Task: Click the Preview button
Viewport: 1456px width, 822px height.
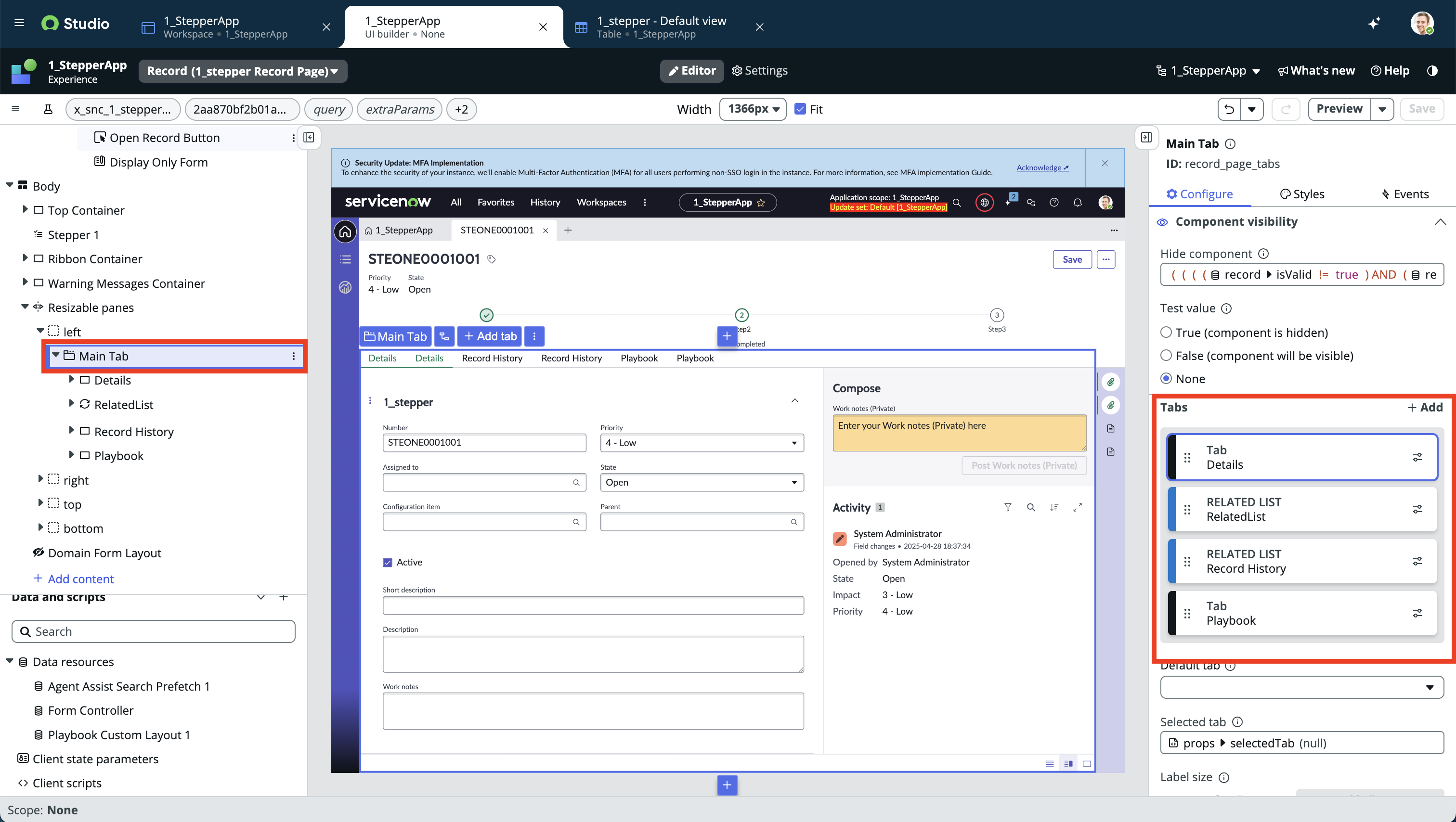Action: (x=1339, y=109)
